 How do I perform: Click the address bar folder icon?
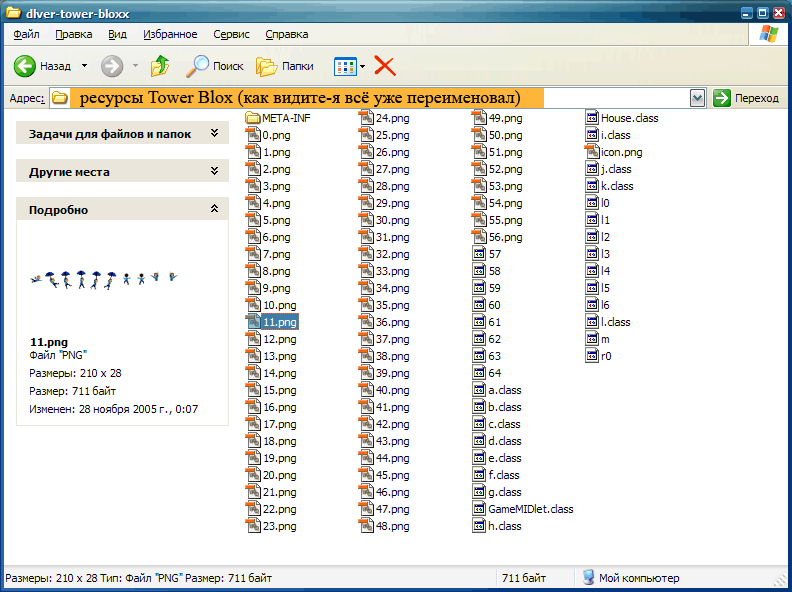(60, 97)
